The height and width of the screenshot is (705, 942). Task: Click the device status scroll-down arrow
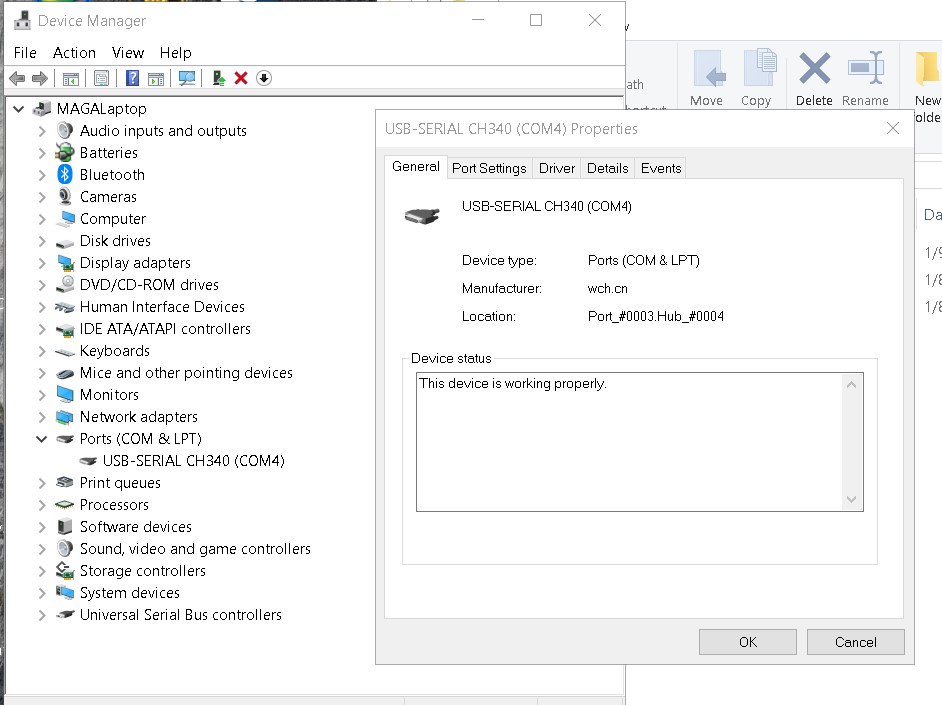851,499
